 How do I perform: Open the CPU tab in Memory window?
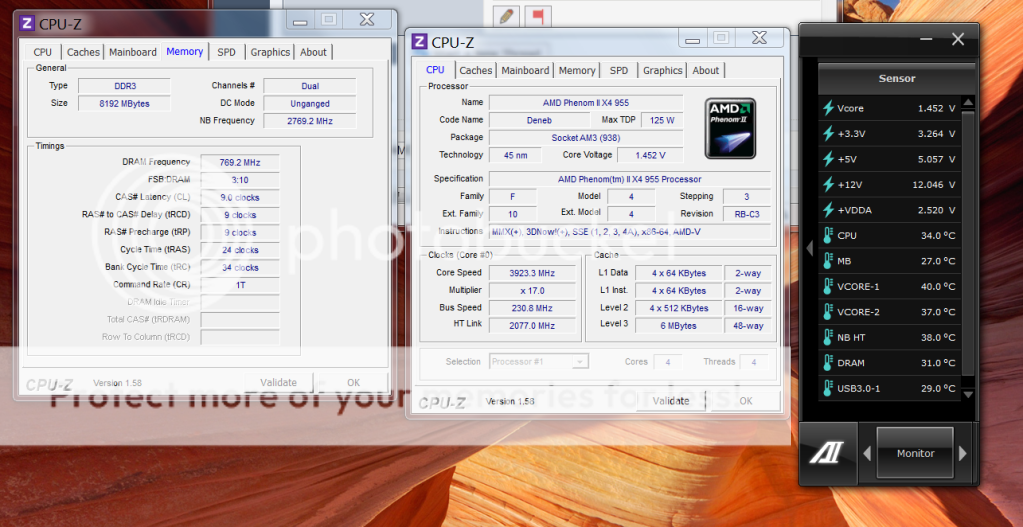click(42, 52)
